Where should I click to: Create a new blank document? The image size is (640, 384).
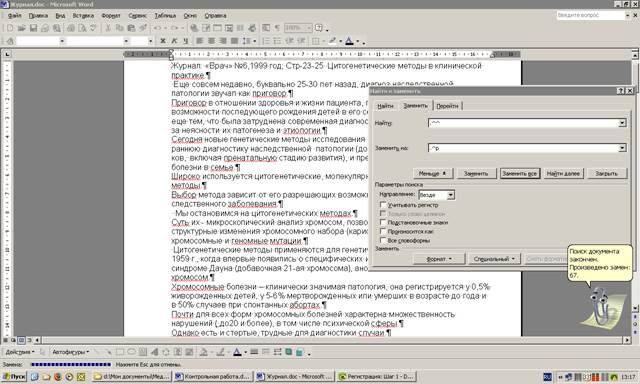point(10,28)
